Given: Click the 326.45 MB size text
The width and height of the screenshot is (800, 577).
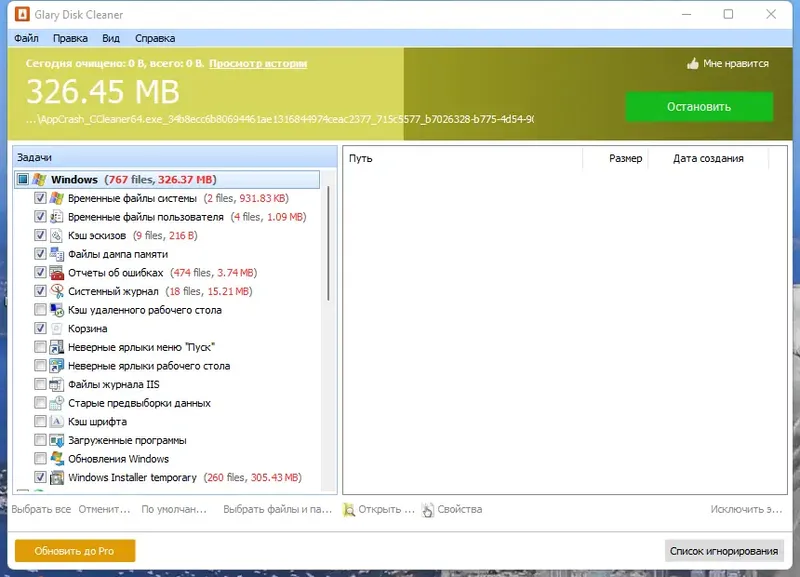Looking at the screenshot, I should (x=103, y=92).
